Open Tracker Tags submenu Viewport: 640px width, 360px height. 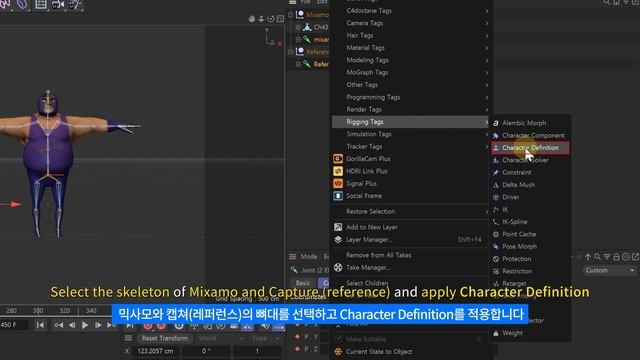pyautogui.click(x=411, y=146)
